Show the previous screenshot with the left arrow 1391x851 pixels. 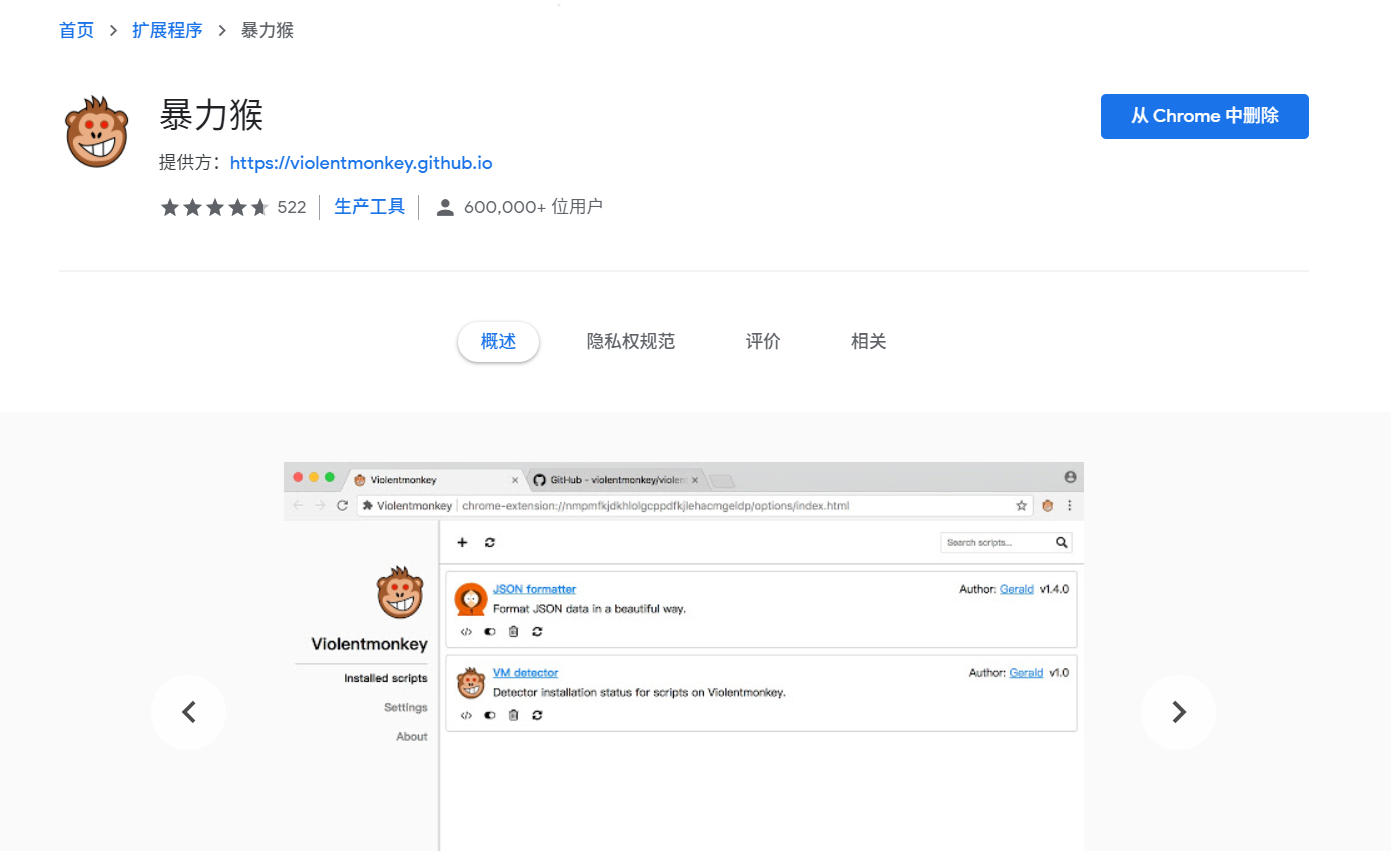pyautogui.click(x=188, y=712)
